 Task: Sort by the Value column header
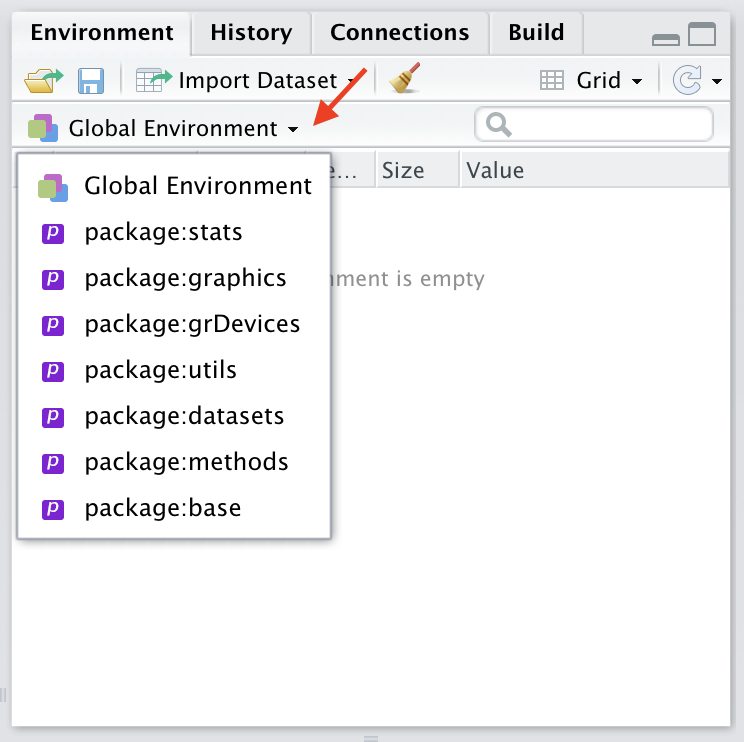click(x=495, y=171)
